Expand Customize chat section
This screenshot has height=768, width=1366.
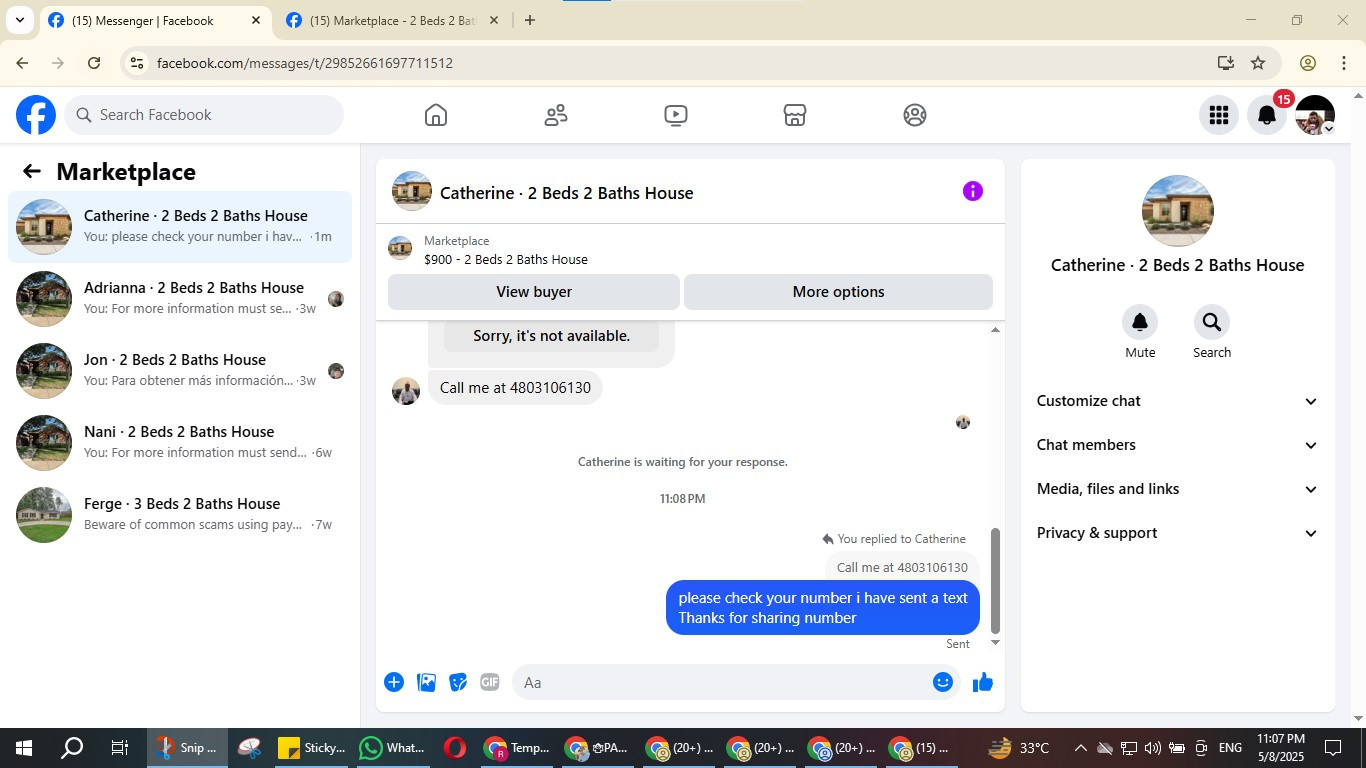point(1177,401)
